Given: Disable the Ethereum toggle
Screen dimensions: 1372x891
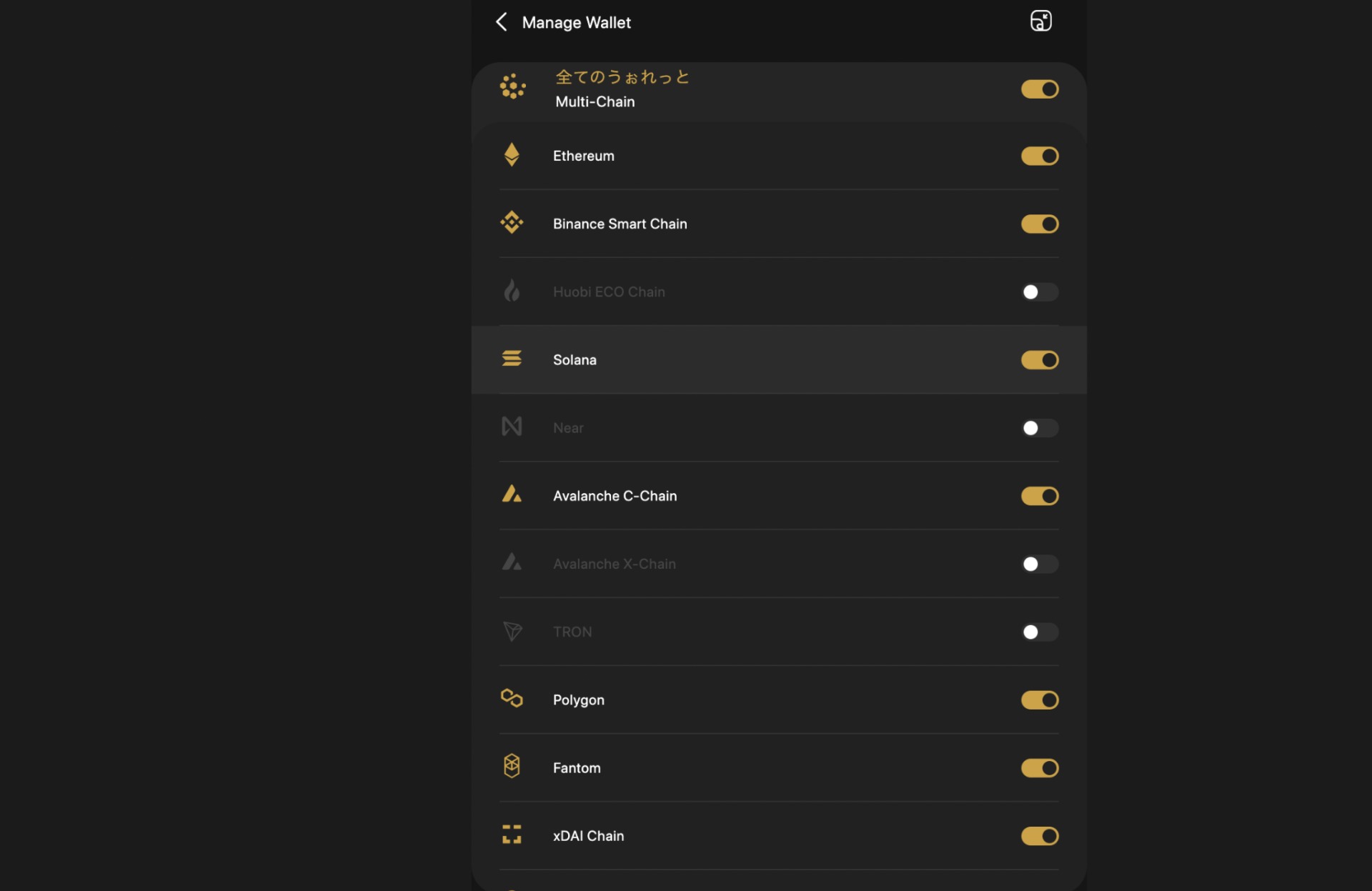Looking at the screenshot, I should click(1039, 156).
